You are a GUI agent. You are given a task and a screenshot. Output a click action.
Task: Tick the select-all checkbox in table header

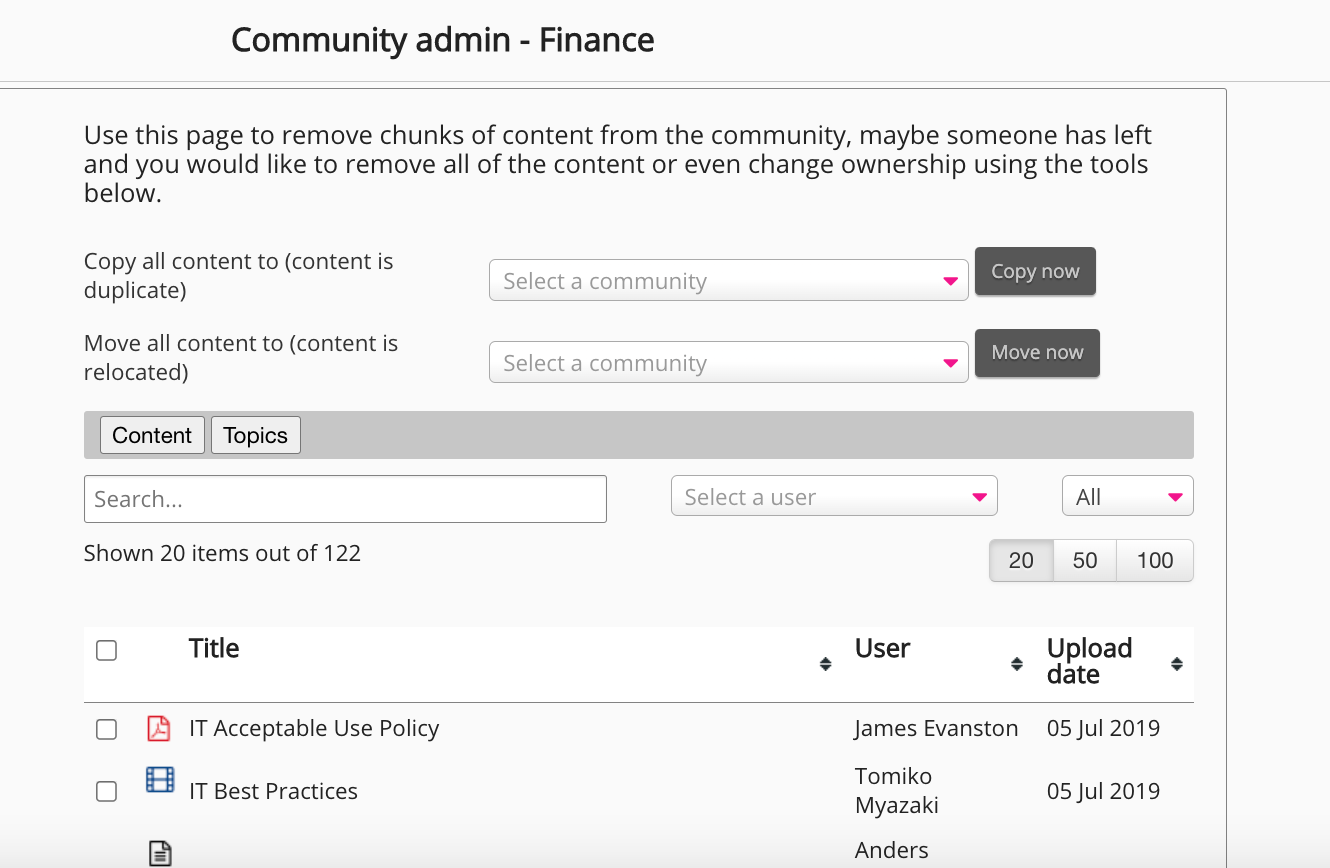(106, 651)
